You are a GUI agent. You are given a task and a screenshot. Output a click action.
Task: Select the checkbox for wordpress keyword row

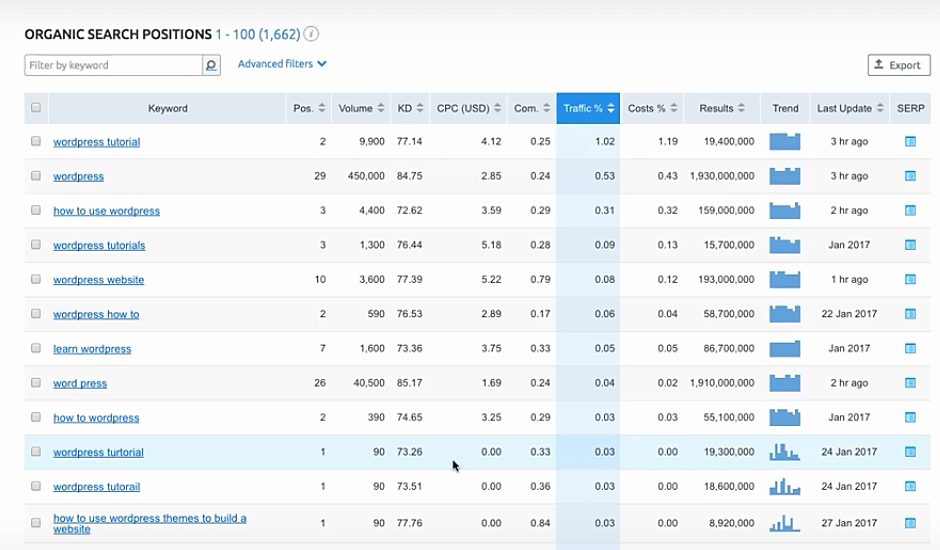click(x=36, y=176)
